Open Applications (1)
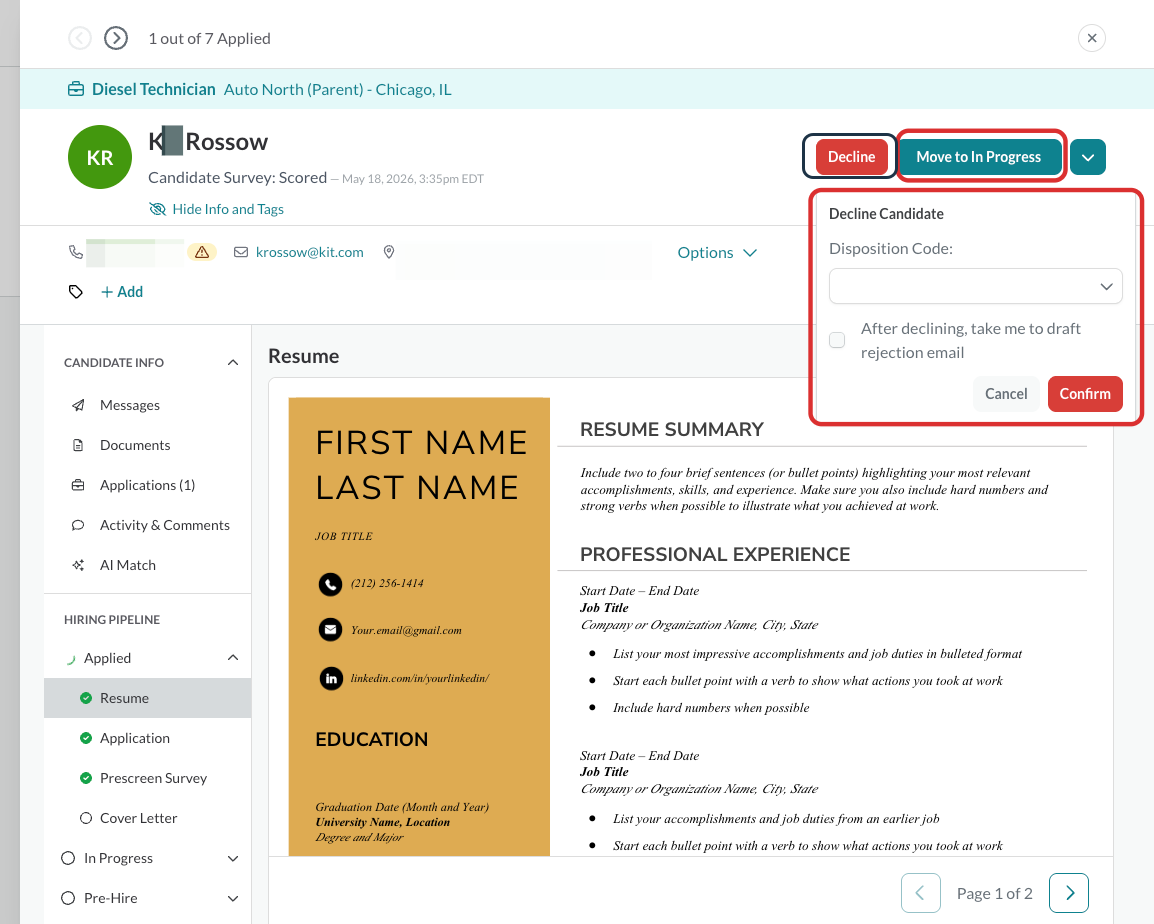This screenshot has width=1154, height=924. [147, 485]
